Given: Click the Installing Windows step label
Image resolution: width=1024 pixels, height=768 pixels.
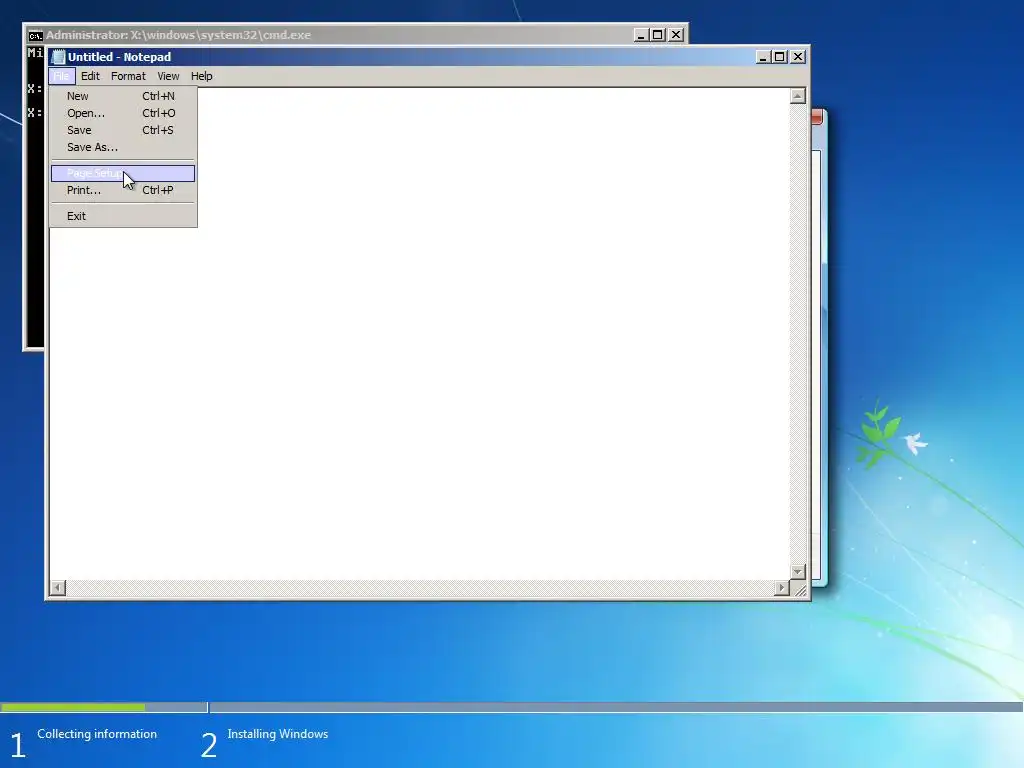Looking at the screenshot, I should point(278,734).
